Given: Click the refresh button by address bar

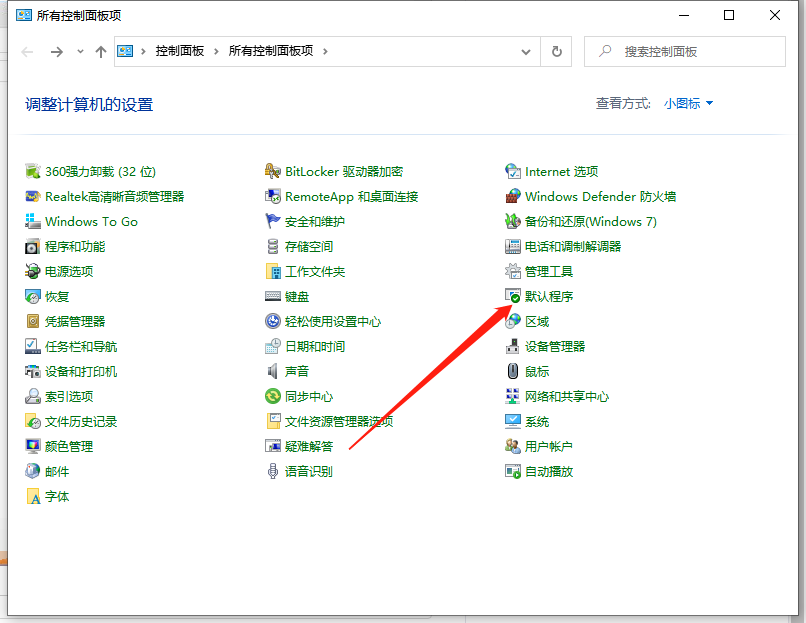Looking at the screenshot, I should pyautogui.click(x=556, y=51).
